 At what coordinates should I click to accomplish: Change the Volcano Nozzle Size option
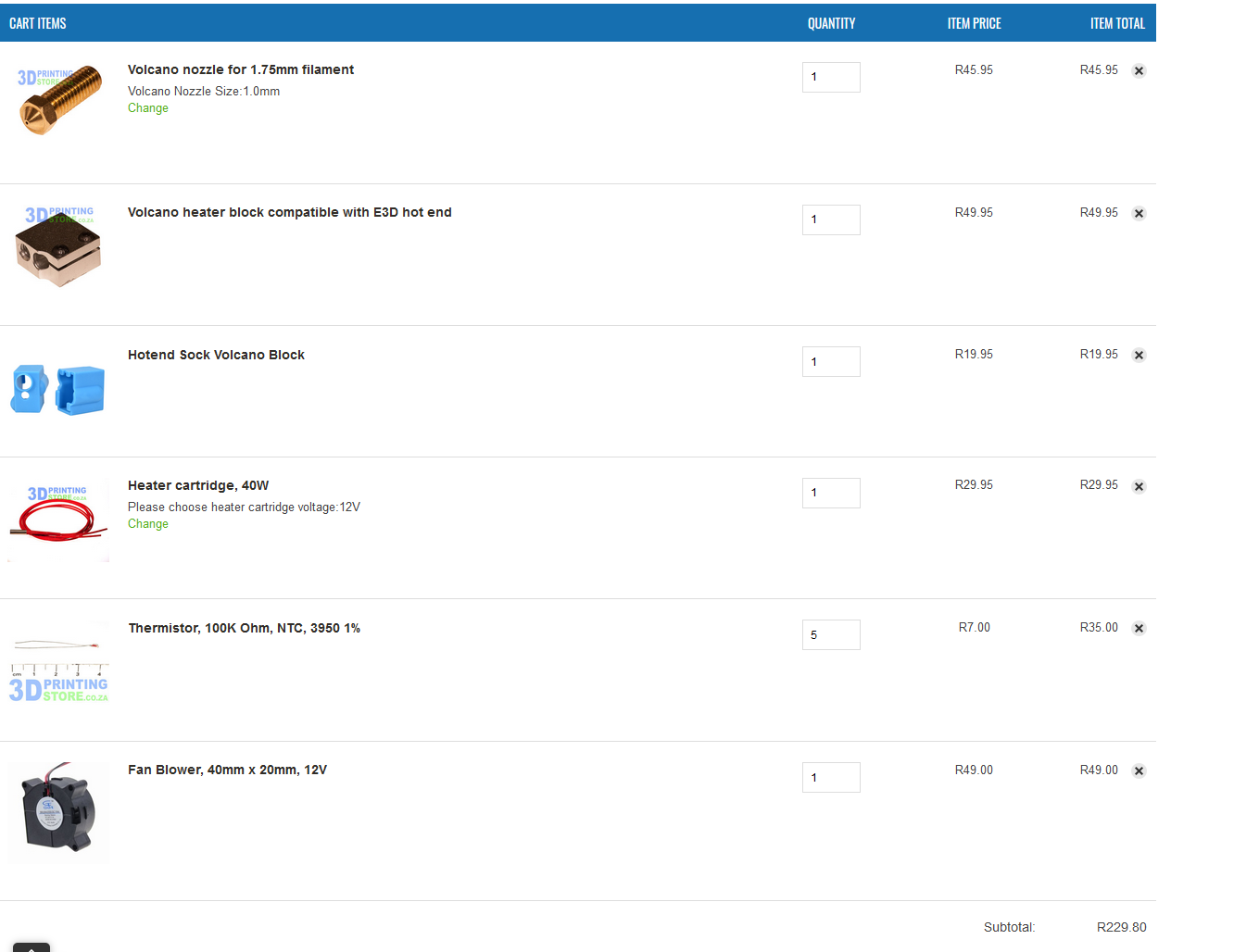pos(148,108)
